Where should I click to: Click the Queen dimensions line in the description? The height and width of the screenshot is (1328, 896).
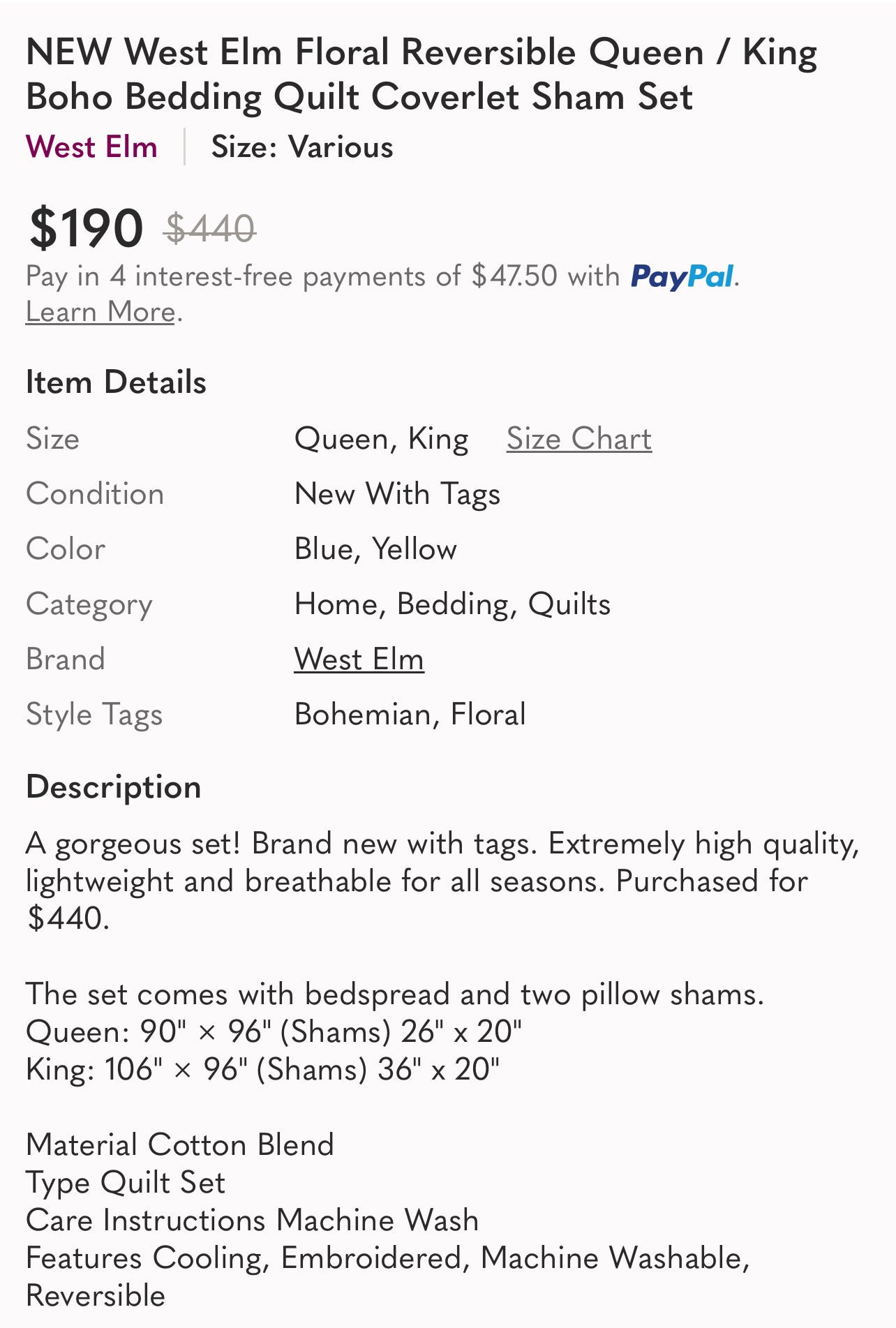(274, 1031)
